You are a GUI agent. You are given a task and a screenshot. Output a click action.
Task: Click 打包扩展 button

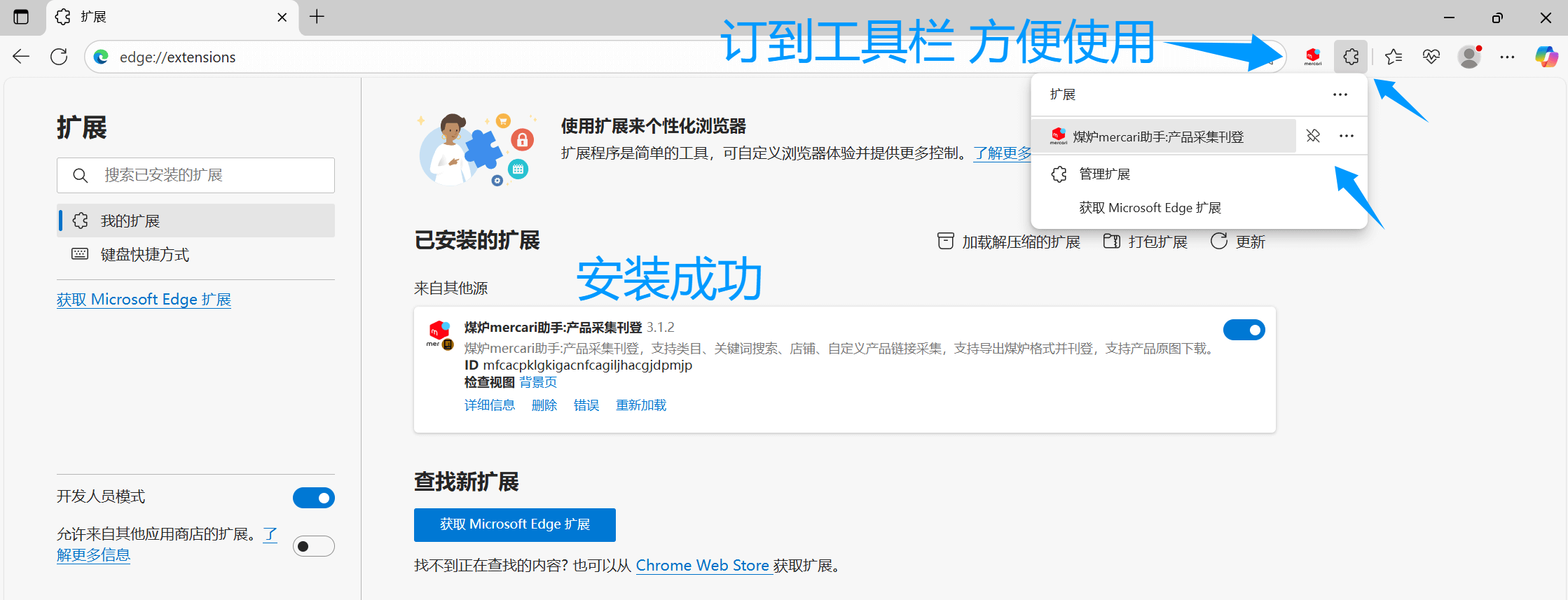pos(1146,242)
